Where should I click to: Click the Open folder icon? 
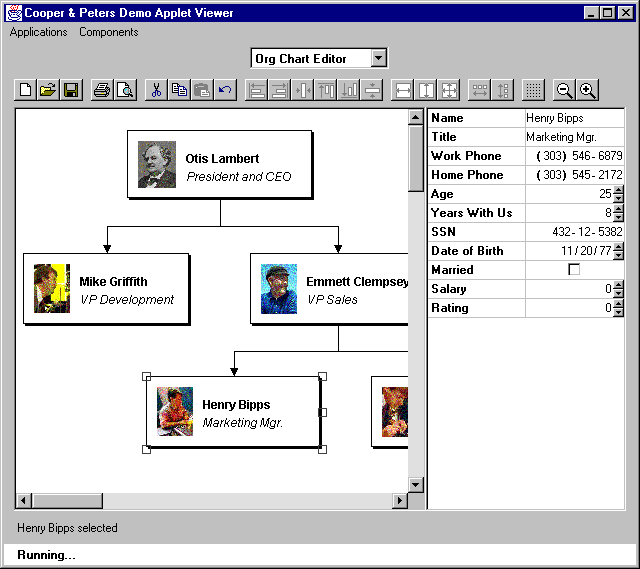coord(48,90)
